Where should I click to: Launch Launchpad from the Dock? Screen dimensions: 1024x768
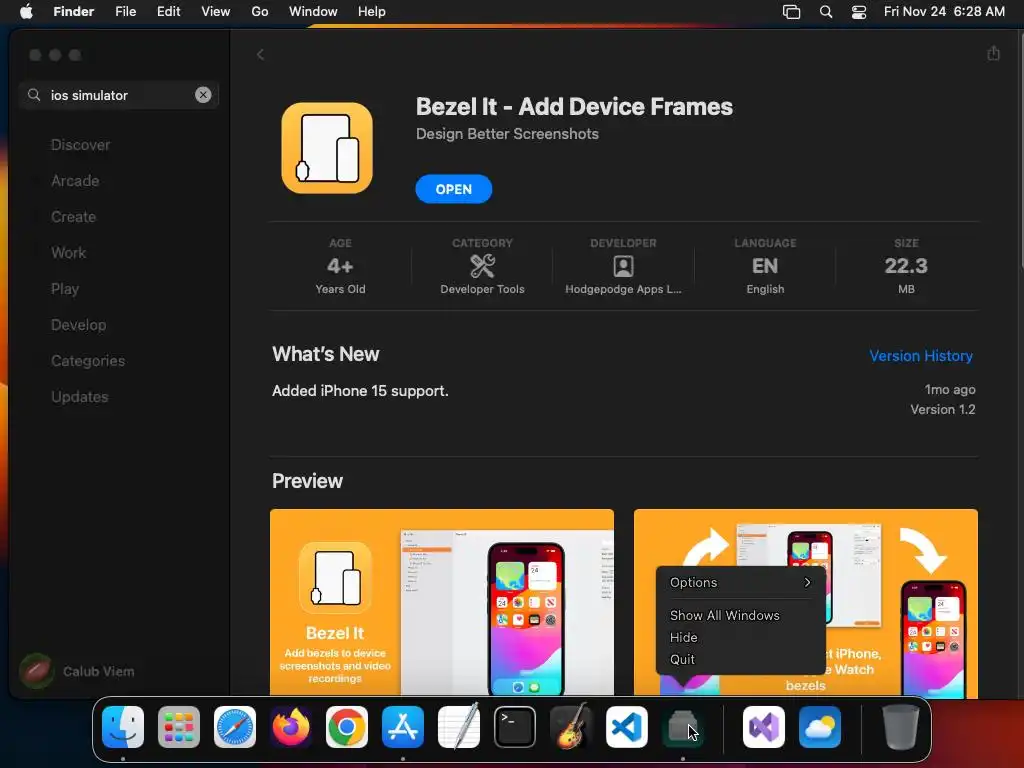click(179, 727)
